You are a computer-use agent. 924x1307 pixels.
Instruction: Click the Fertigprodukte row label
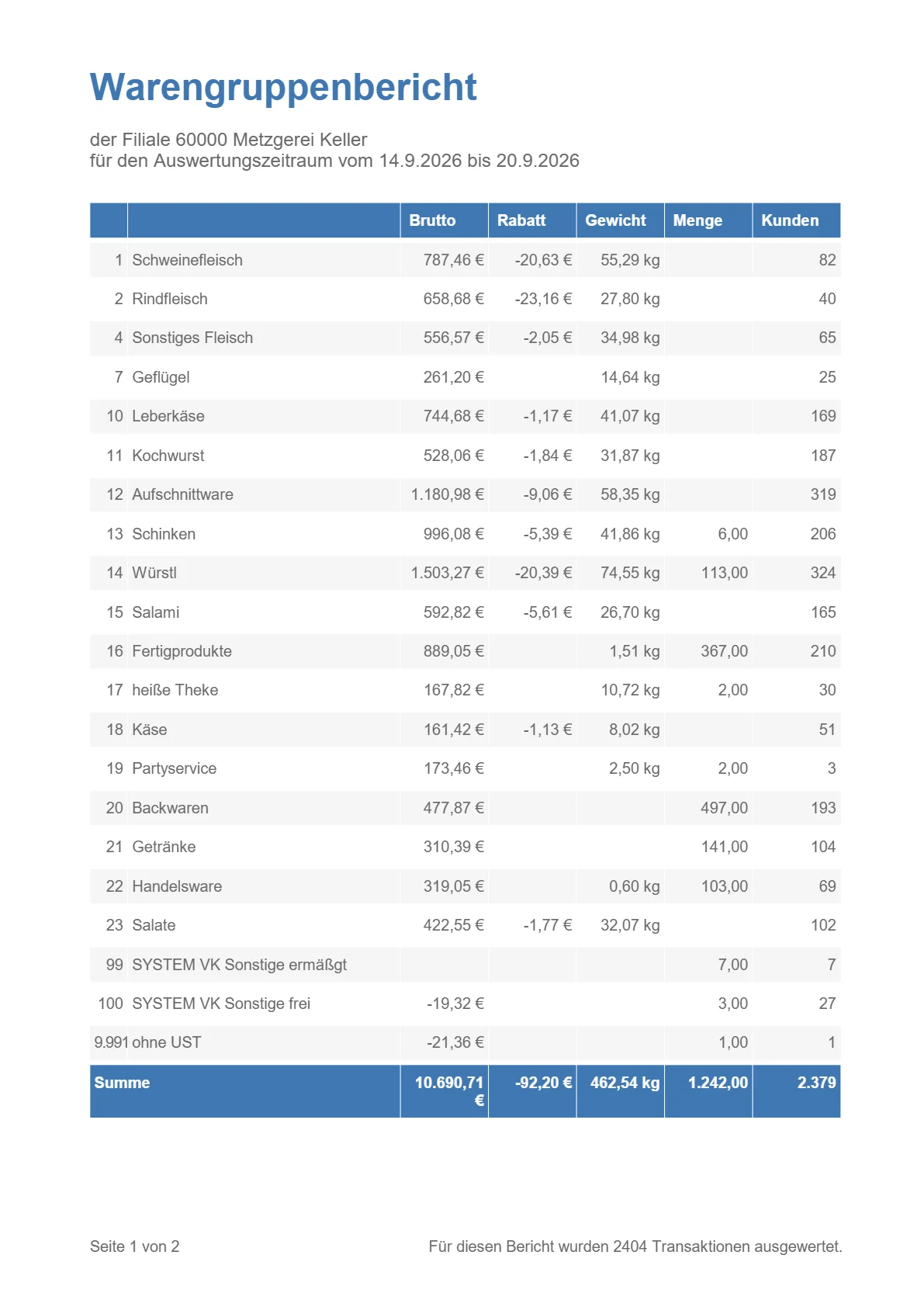click(x=182, y=651)
